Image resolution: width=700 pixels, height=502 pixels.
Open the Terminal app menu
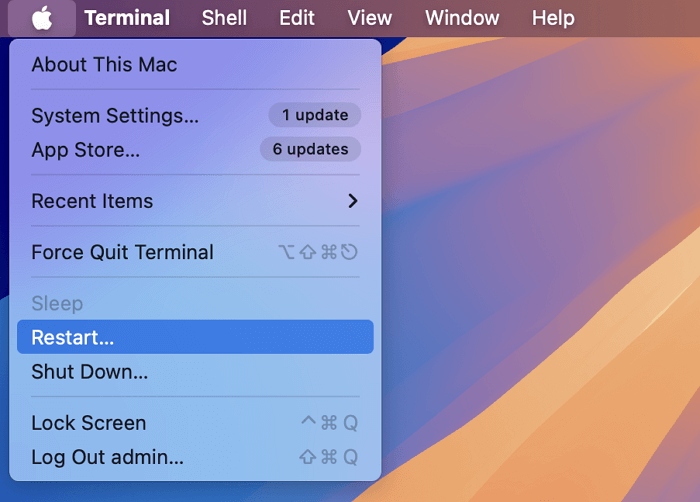coord(127,18)
